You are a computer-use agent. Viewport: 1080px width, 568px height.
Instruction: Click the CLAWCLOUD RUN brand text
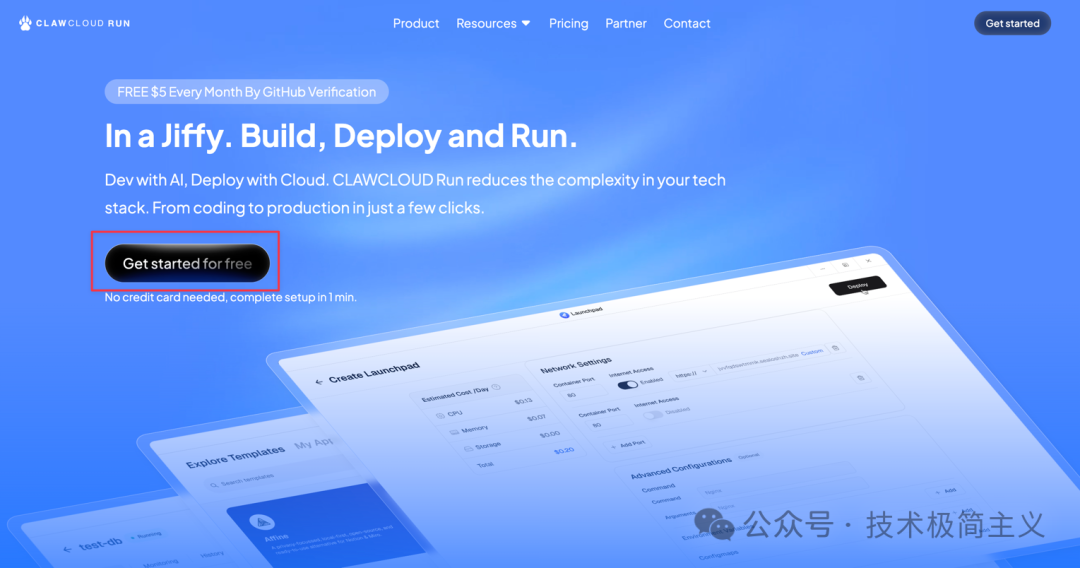click(83, 23)
